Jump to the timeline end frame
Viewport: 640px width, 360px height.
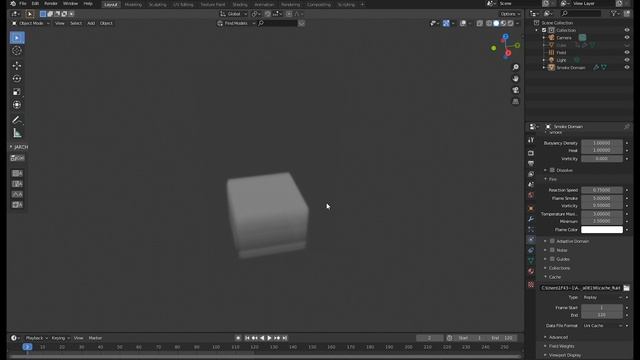285,338
